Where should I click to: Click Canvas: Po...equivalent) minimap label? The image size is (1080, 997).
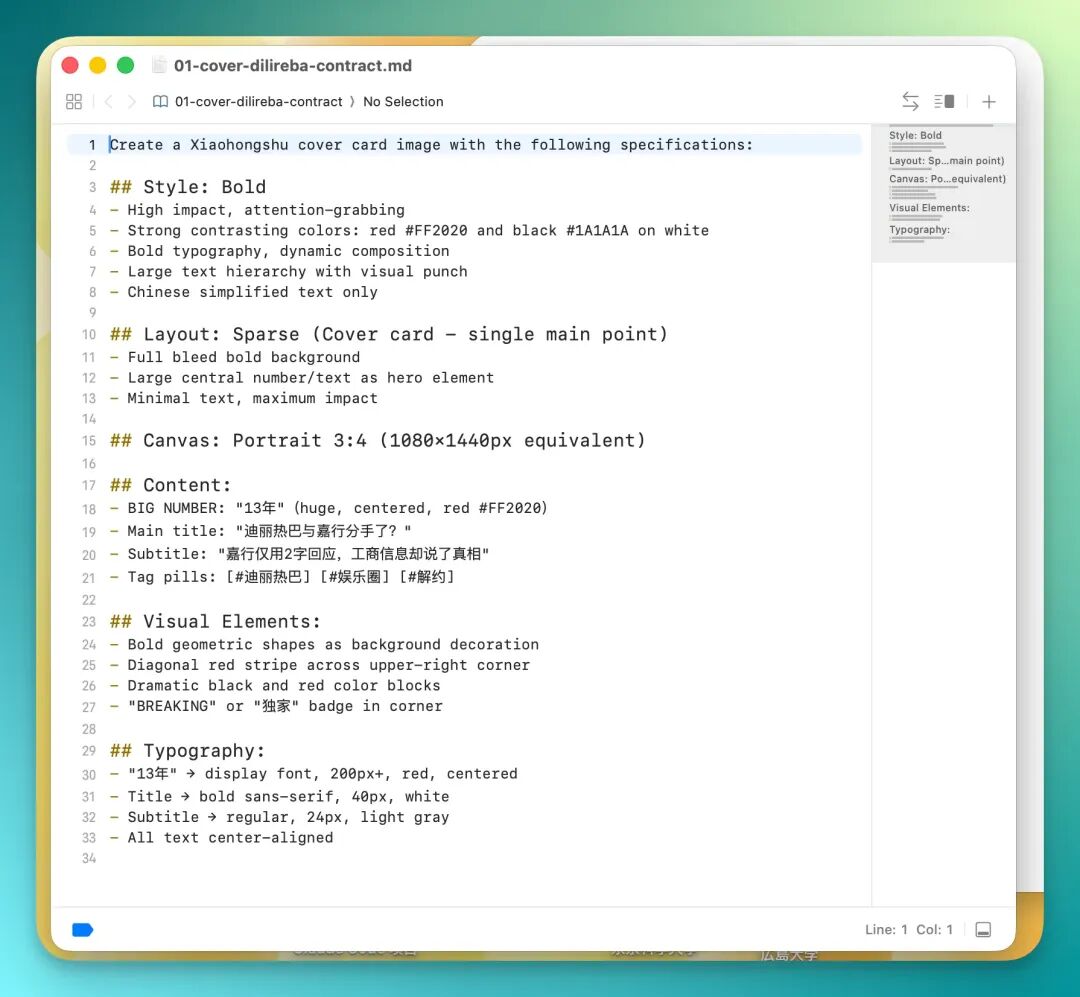(x=947, y=179)
